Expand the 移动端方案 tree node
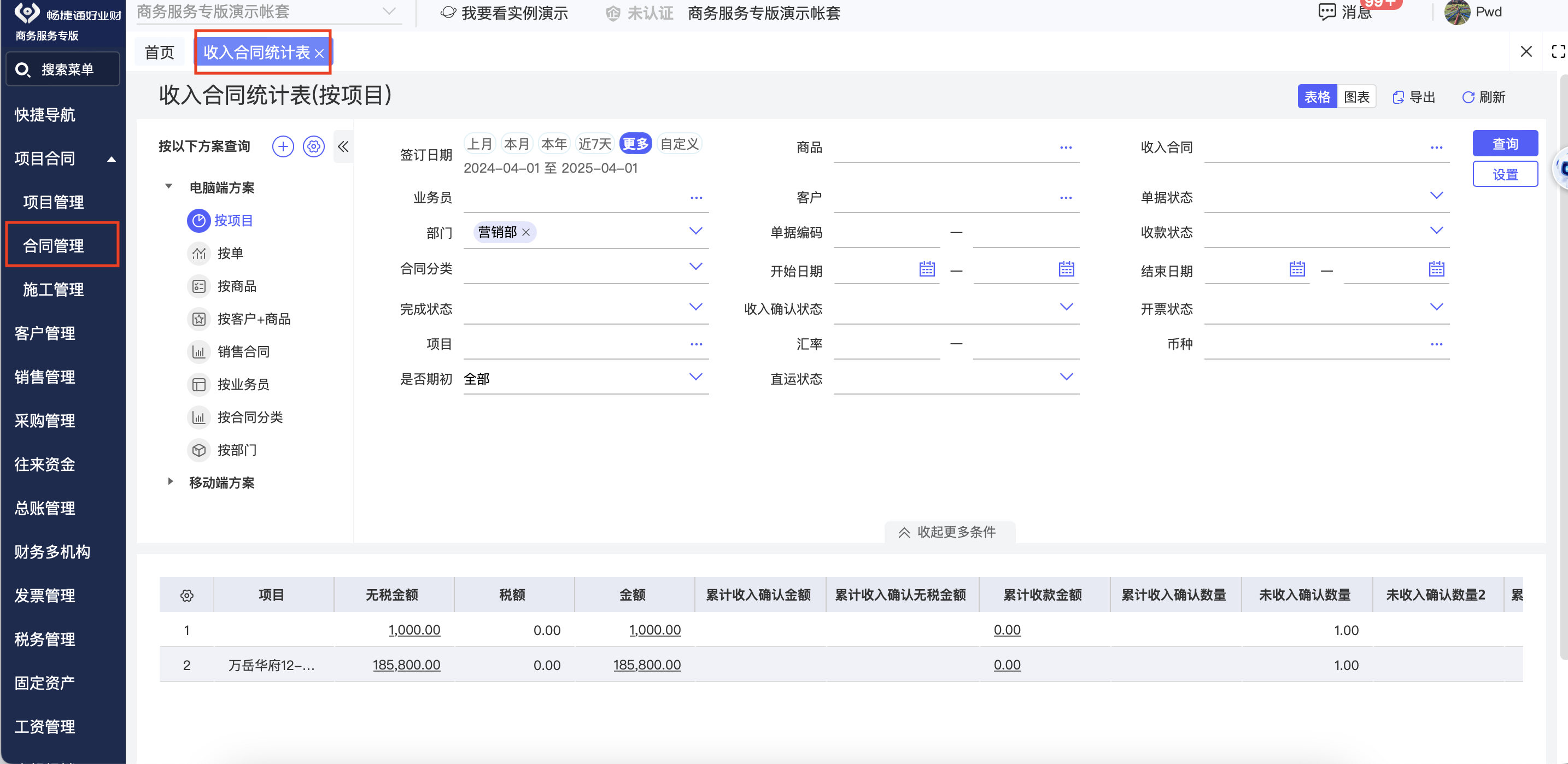The height and width of the screenshot is (764, 1568). click(x=171, y=482)
